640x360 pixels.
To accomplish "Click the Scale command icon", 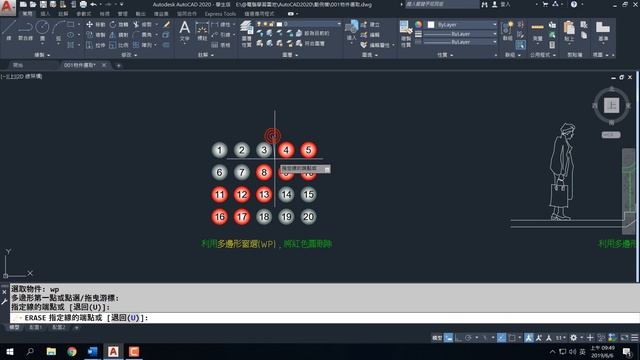I will 113,45.
